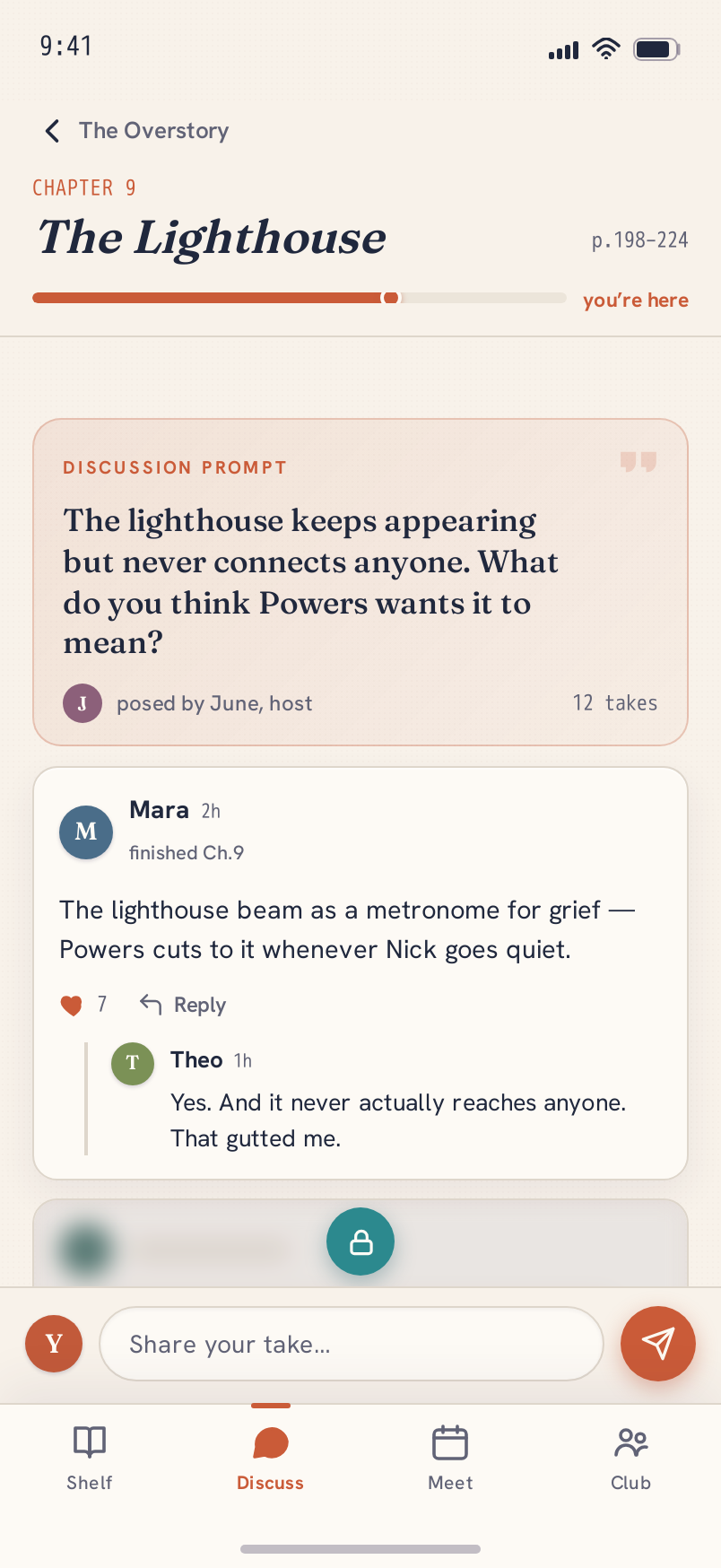
Task: Open the Club tab
Action: (x=630, y=1458)
